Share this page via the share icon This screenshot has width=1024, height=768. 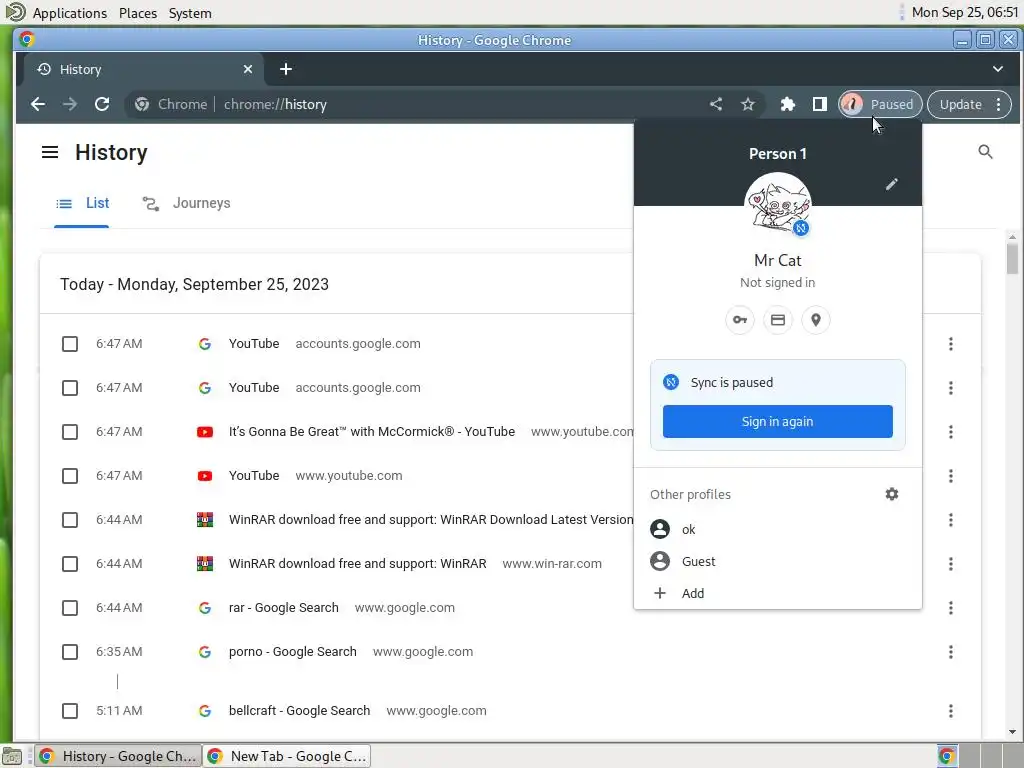(716, 104)
